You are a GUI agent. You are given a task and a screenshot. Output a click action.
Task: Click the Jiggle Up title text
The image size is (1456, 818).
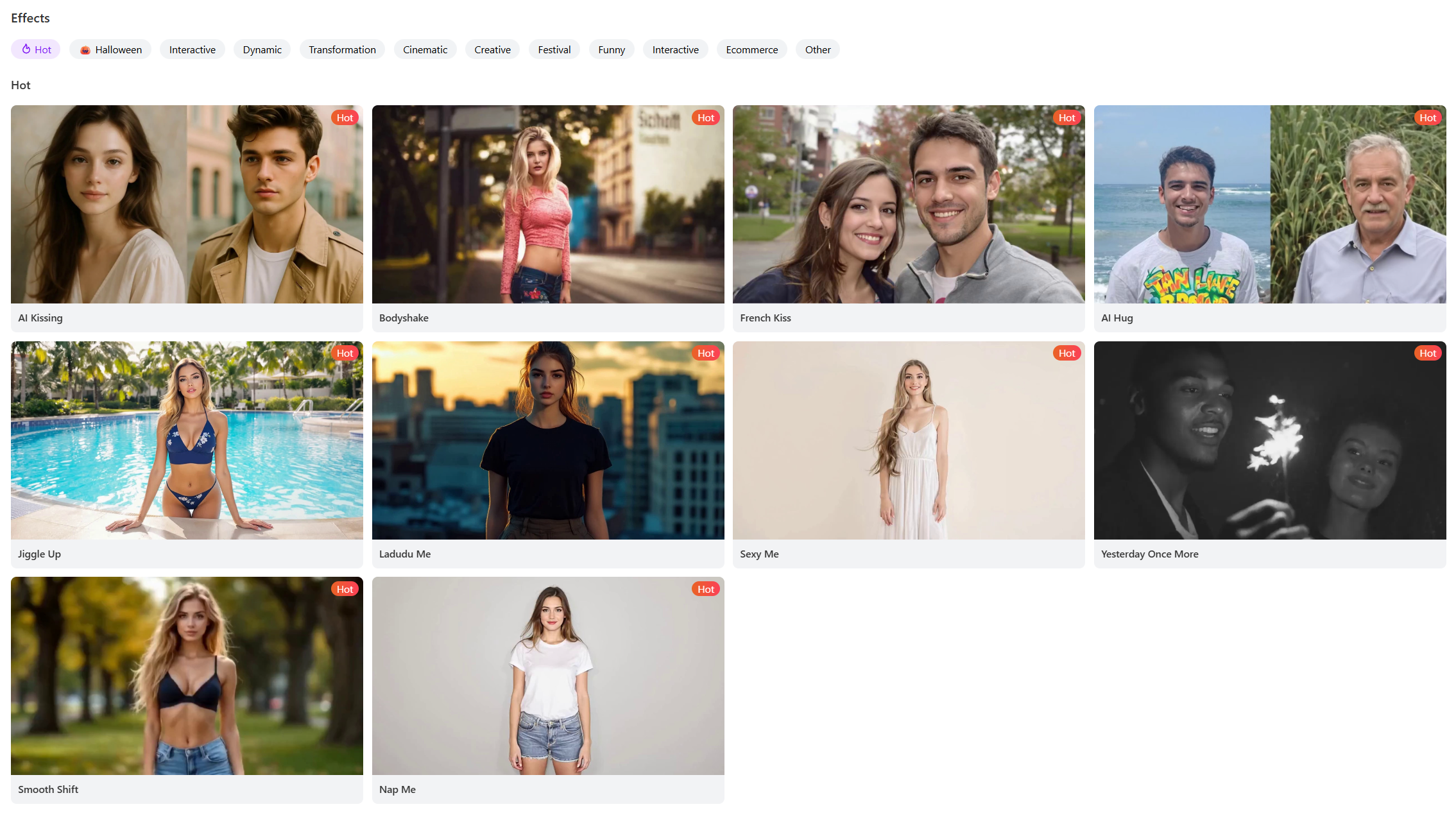pyautogui.click(x=39, y=554)
